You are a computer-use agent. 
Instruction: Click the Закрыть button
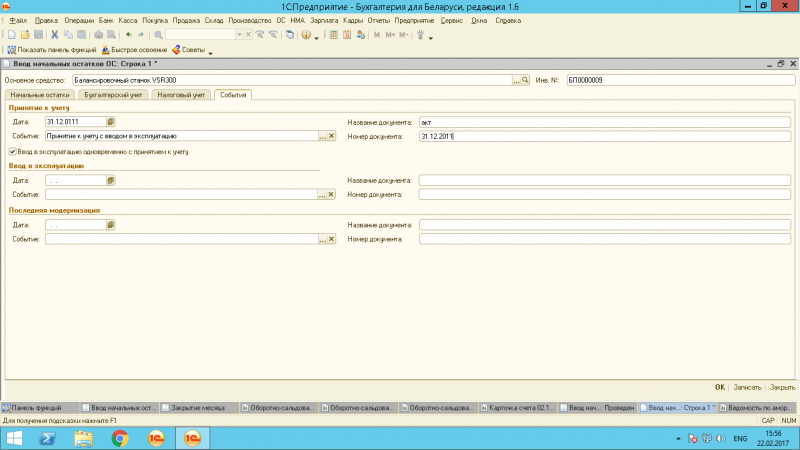click(782, 387)
